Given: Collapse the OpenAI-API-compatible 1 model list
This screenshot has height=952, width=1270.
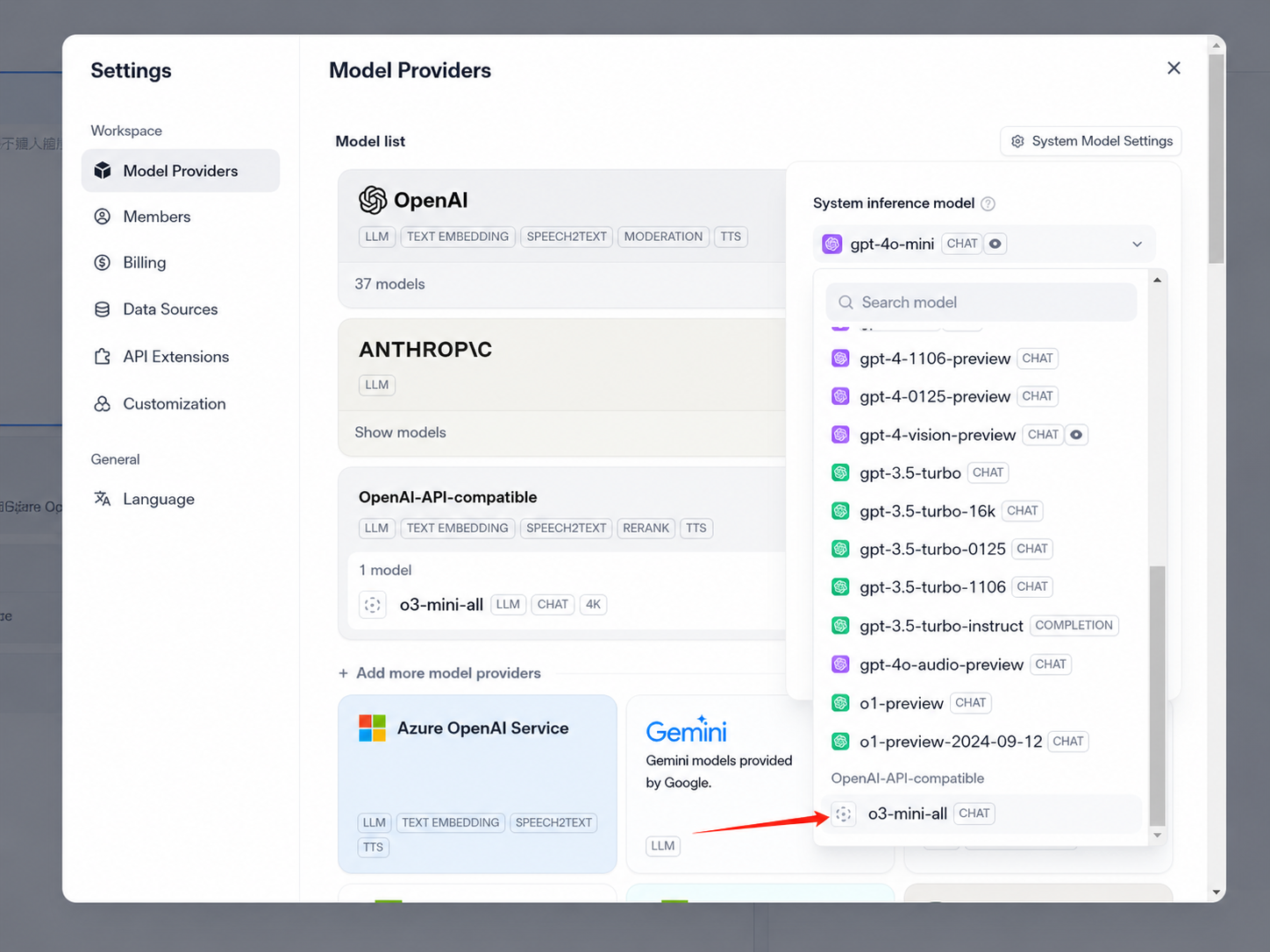Looking at the screenshot, I should coord(385,570).
